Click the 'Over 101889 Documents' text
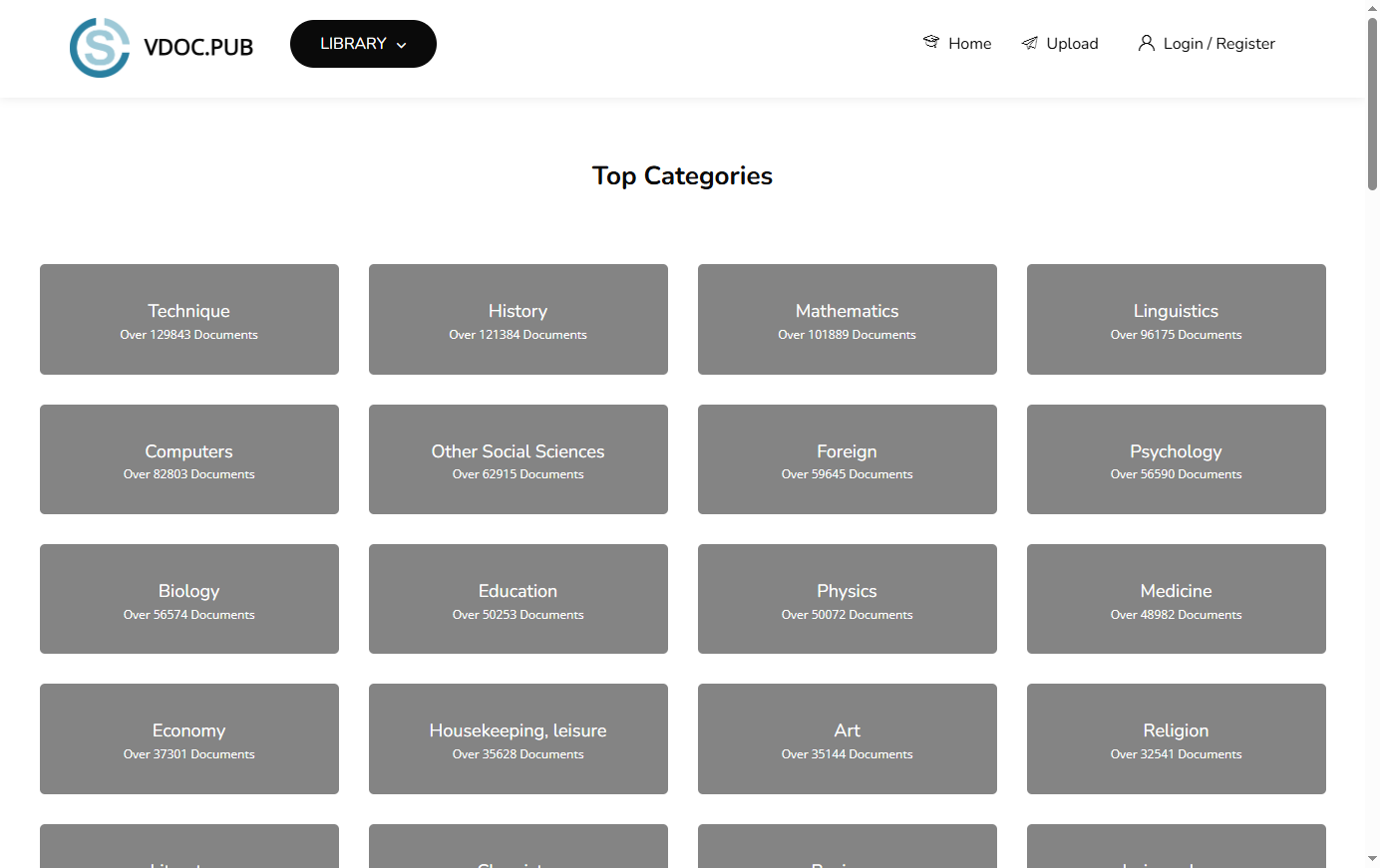 [x=848, y=335]
